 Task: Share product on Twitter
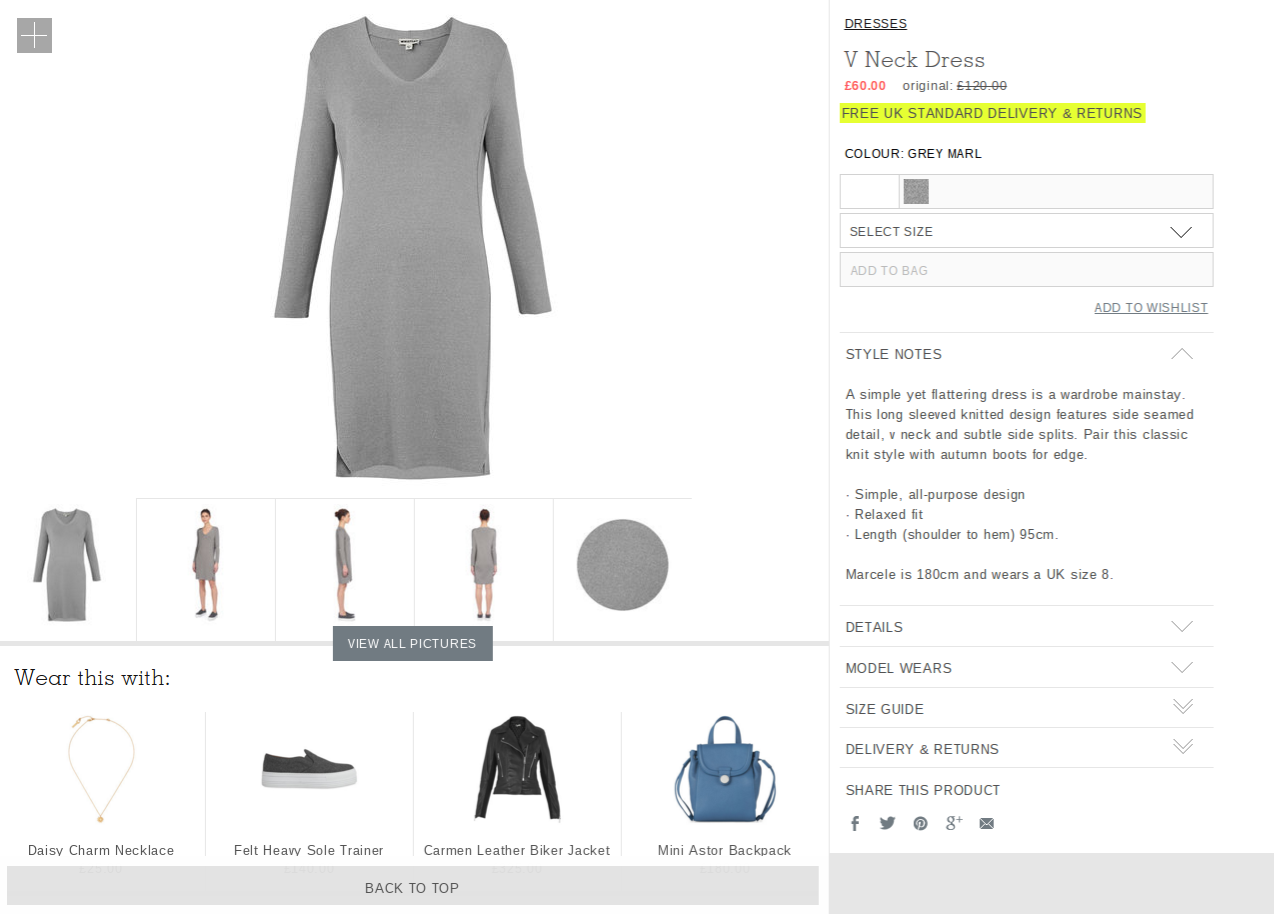(x=887, y=823)
